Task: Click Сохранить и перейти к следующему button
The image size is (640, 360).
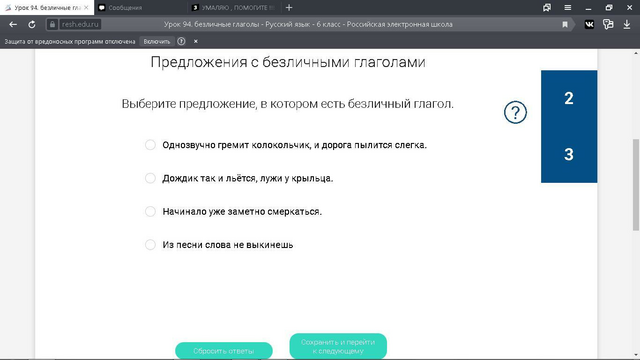Action: 338,346
